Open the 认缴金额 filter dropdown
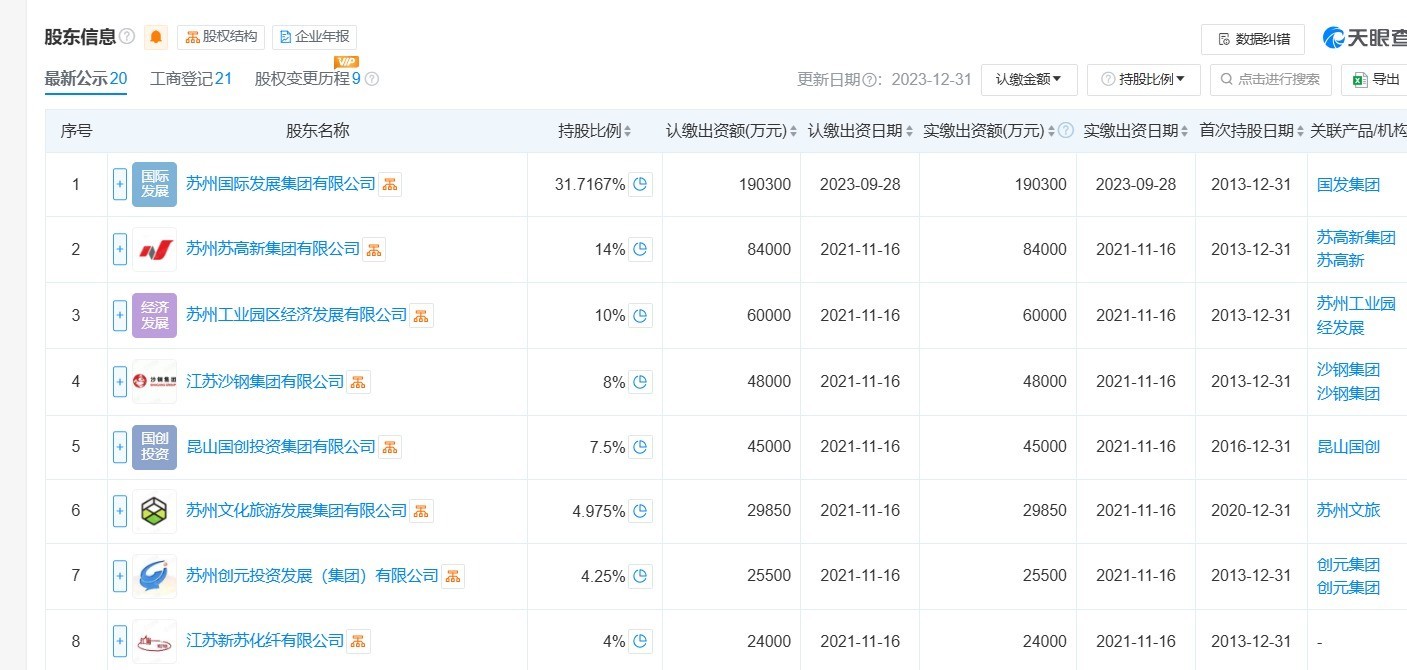The height and width of the screenshot is (670, 1407). pyautogui.click(x=1029, y=79)
